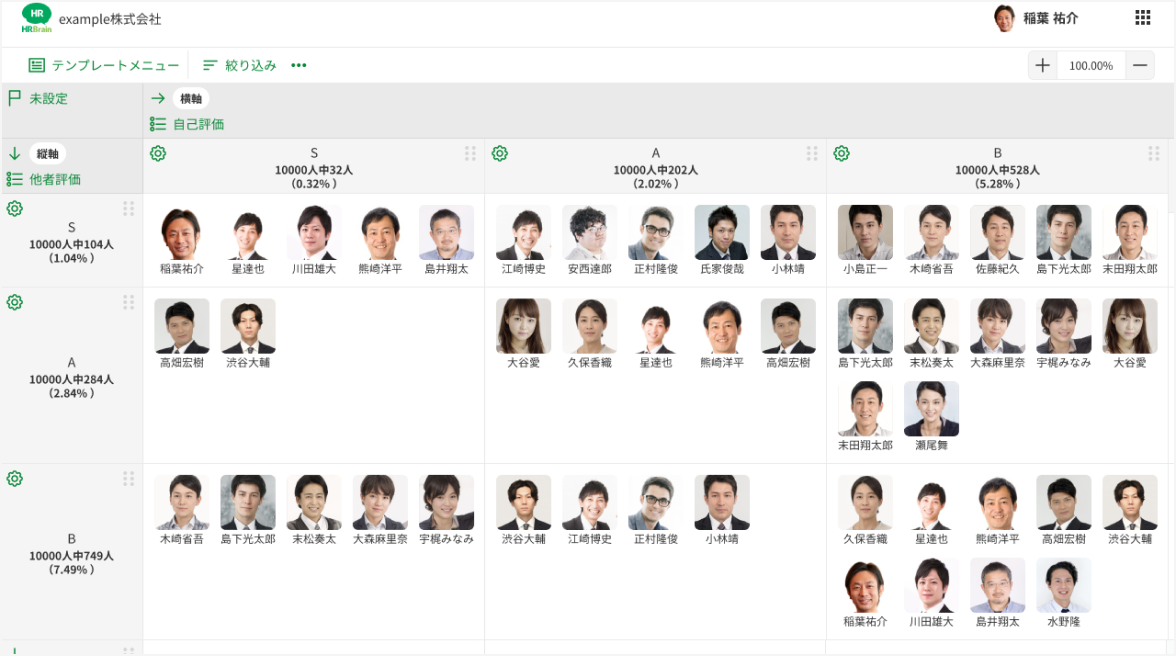
Task: Select 宇梶みなみ in row B column S
Action: pyautogui.click(x=446, y=510)
